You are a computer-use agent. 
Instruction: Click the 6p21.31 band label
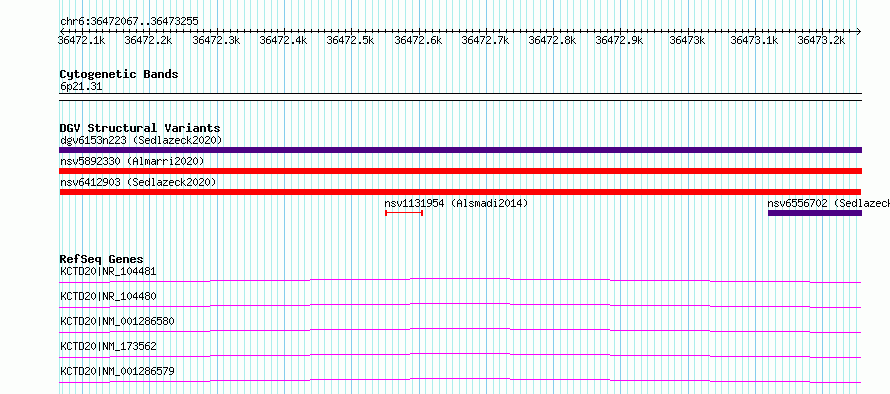click(81, 87)
